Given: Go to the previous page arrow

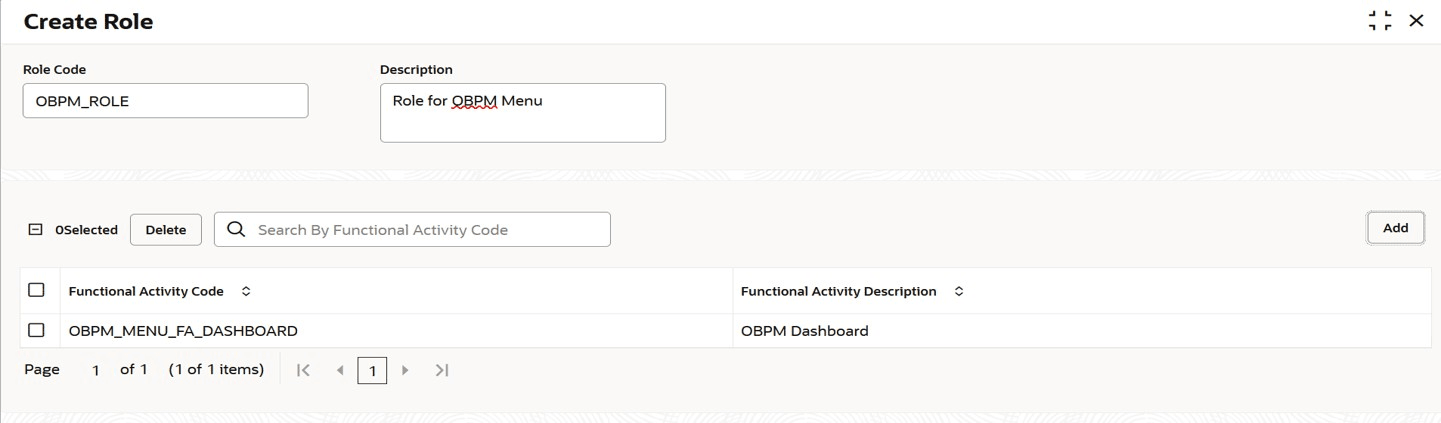Looking at the screenshot, I should click(x=339, y=371).
